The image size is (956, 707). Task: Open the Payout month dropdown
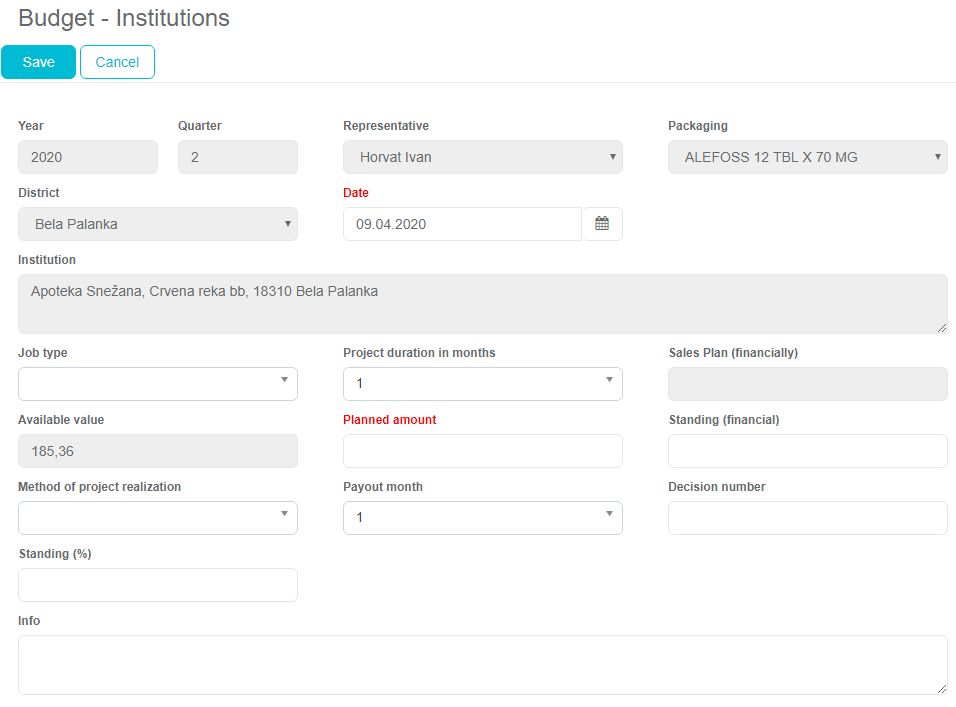pyautogui.click(x=482, y=518)
